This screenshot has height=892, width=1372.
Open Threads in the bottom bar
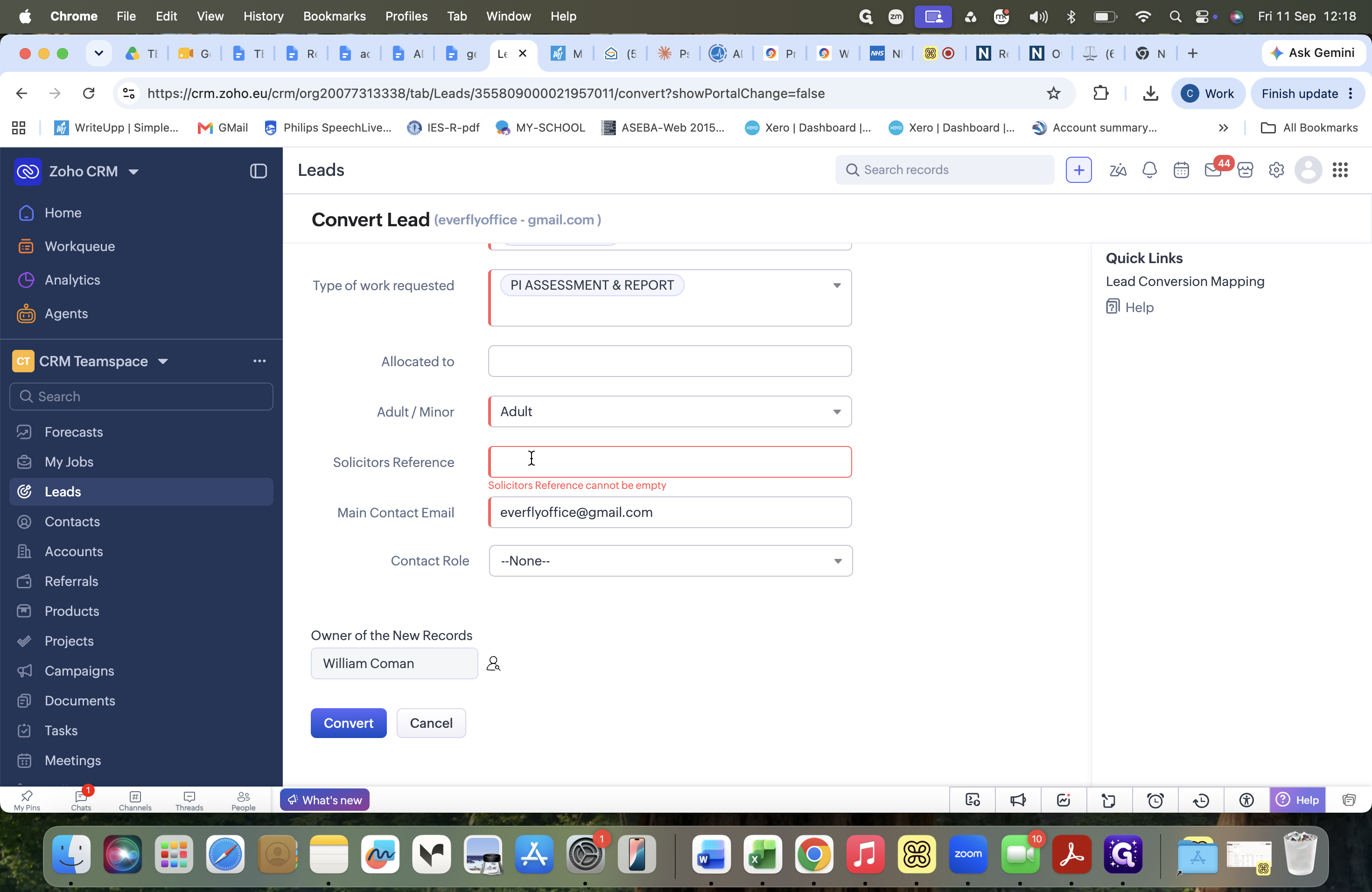pyautogui.click(x=189, y=801)
